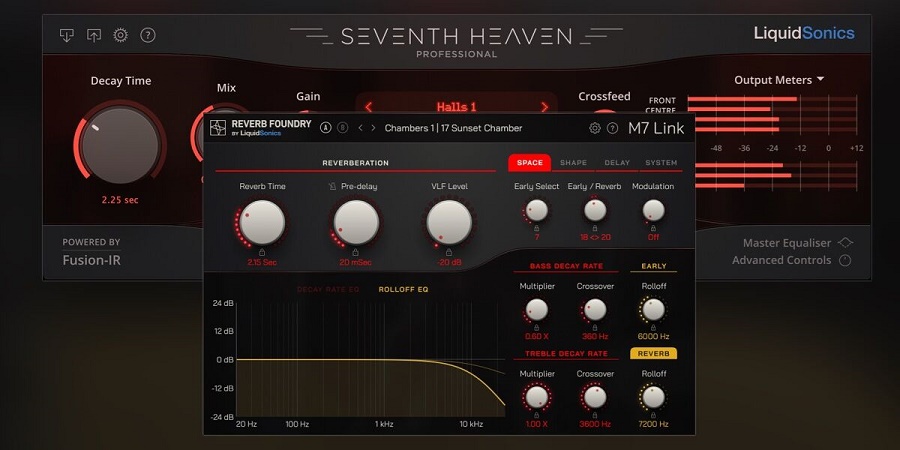
Task: Switch to the SHAPE tab
Action: 573,163
